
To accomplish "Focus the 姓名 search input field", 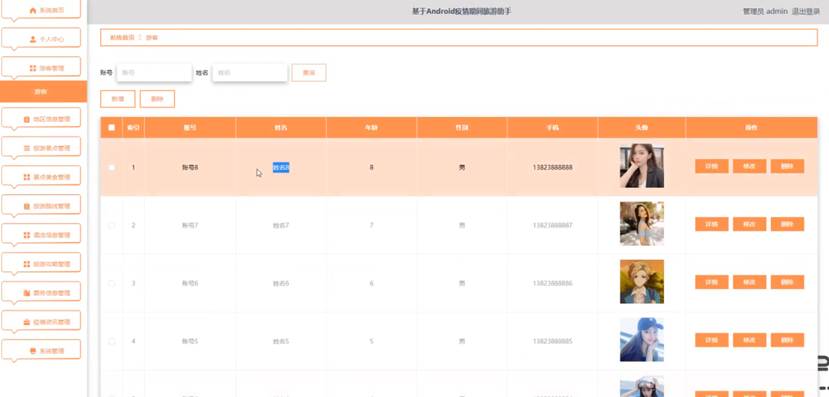I will [250, 73].
